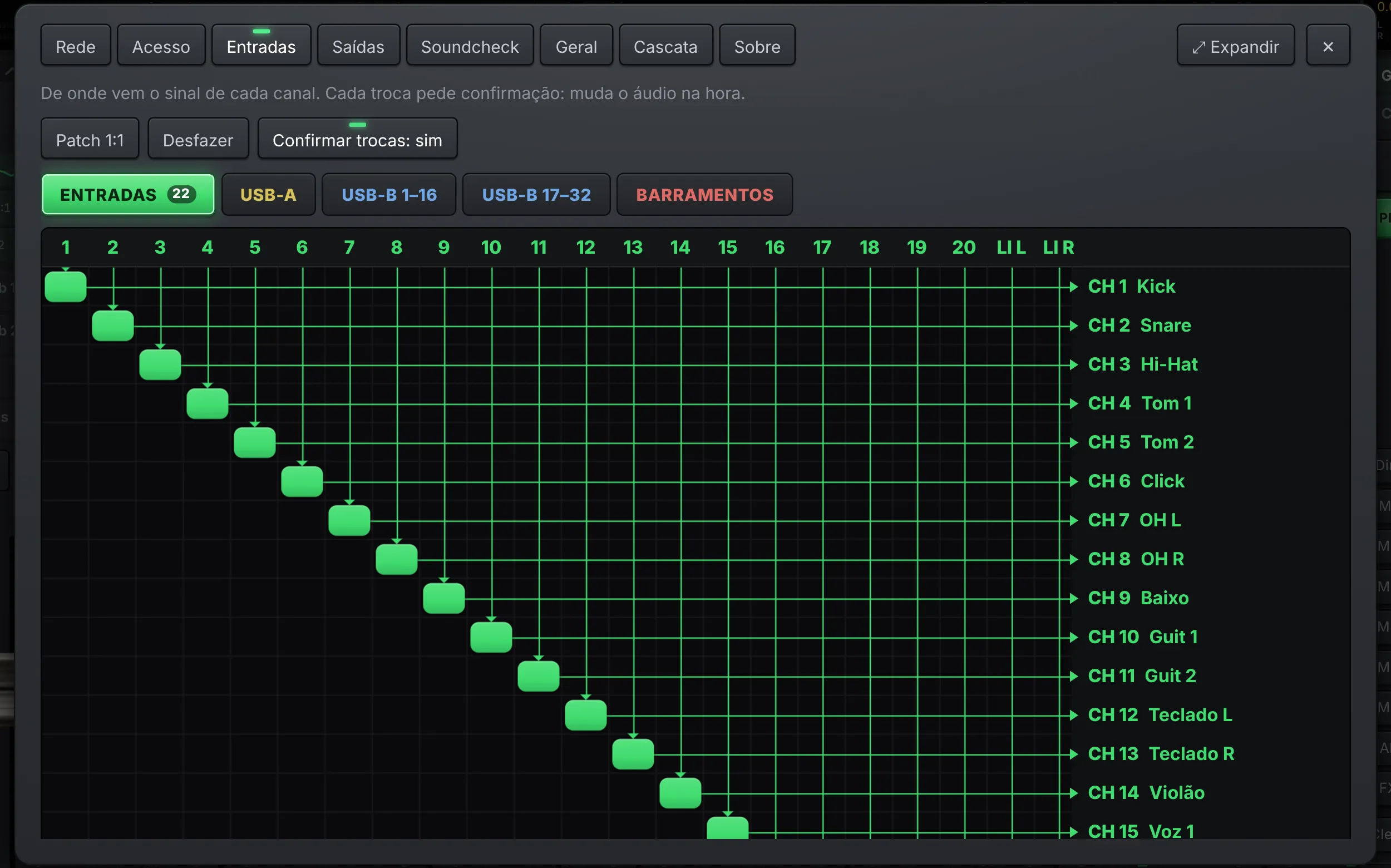This screenshot has height=868, width=1391.
Task: Click patch node for CH 11 Guit 2
Action: pos(538,676)
